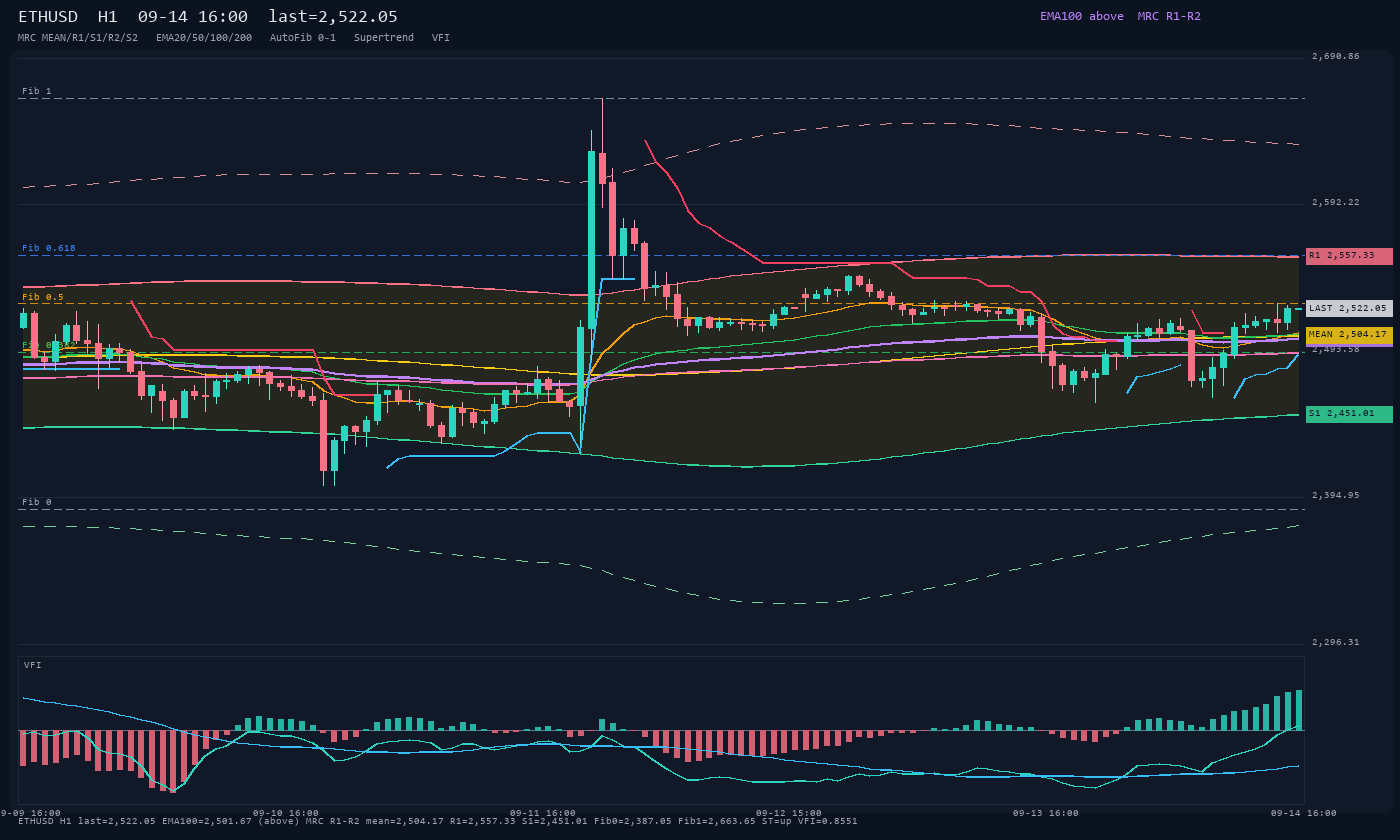Click the 'Fib 0' level label
This screenshot has width=1400, height=840.
pyautogui.click(x=37, y=502)
